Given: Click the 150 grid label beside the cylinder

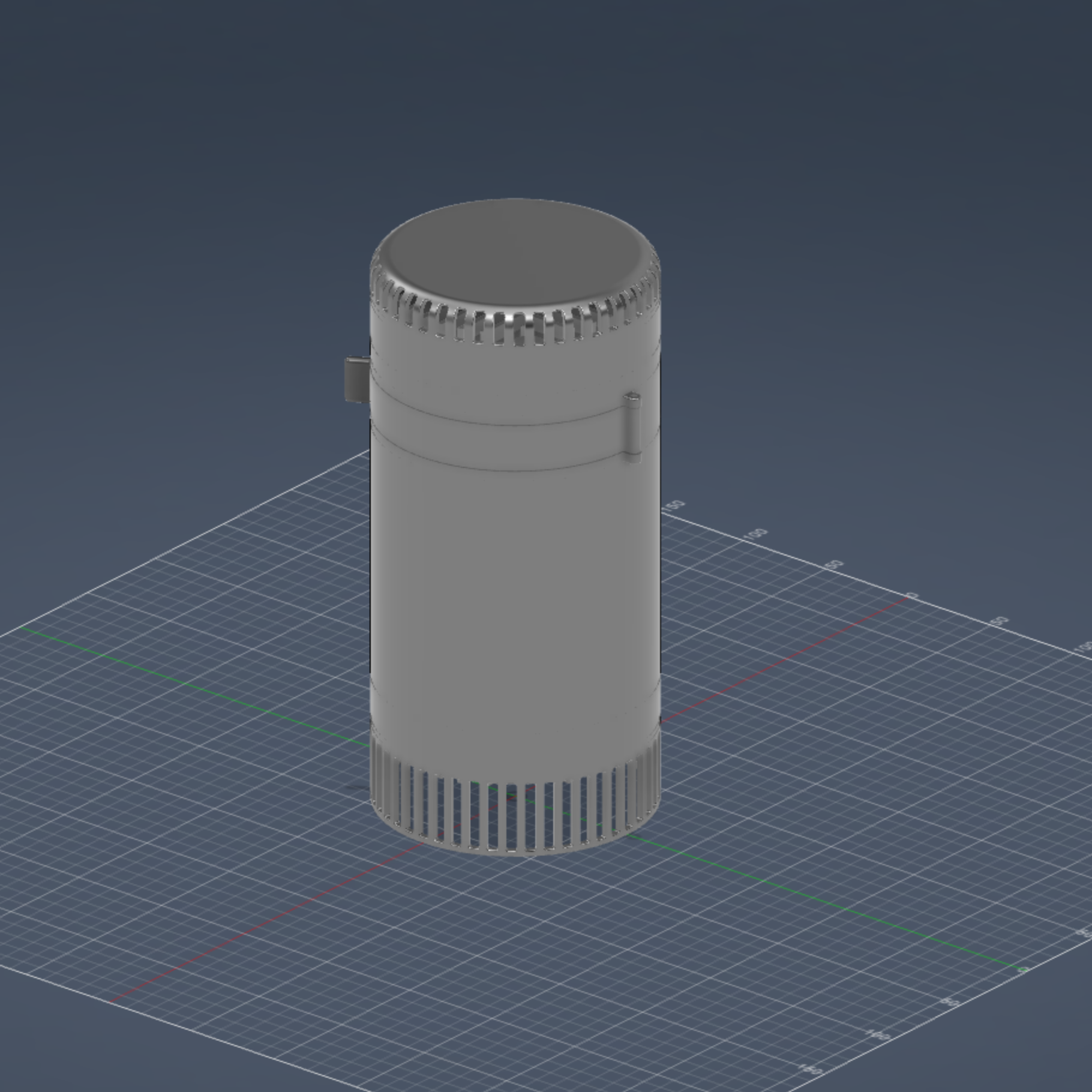Looking at the screenshot, I should point(674,505).
